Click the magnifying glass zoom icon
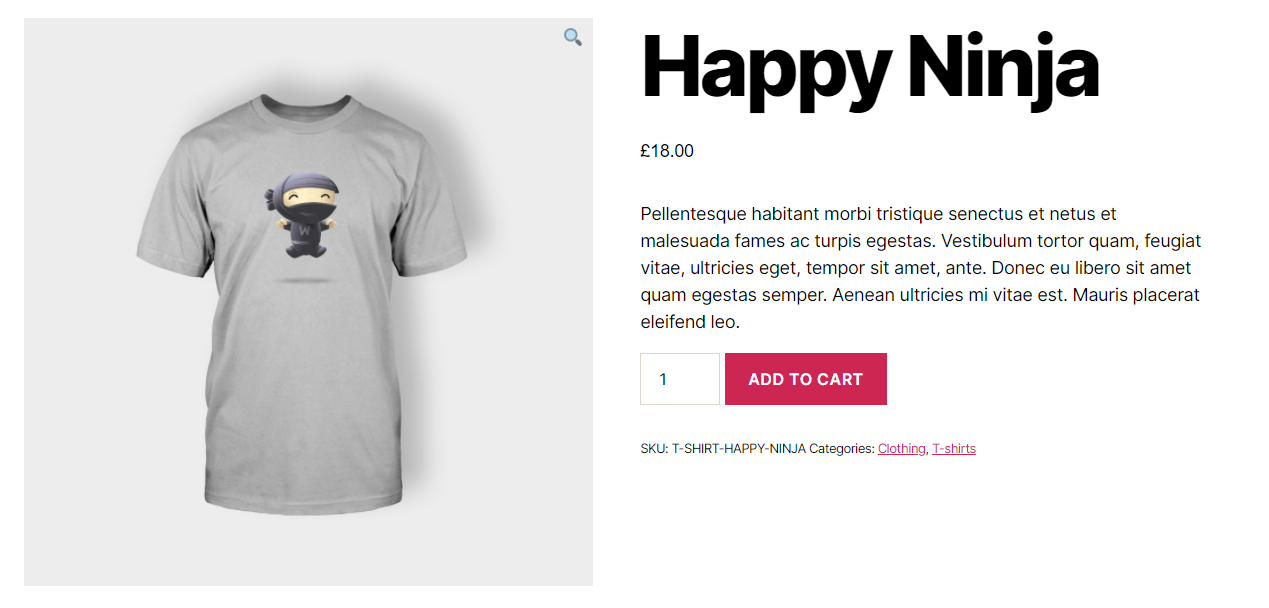The image size is (1269, 608). (572, 37)
